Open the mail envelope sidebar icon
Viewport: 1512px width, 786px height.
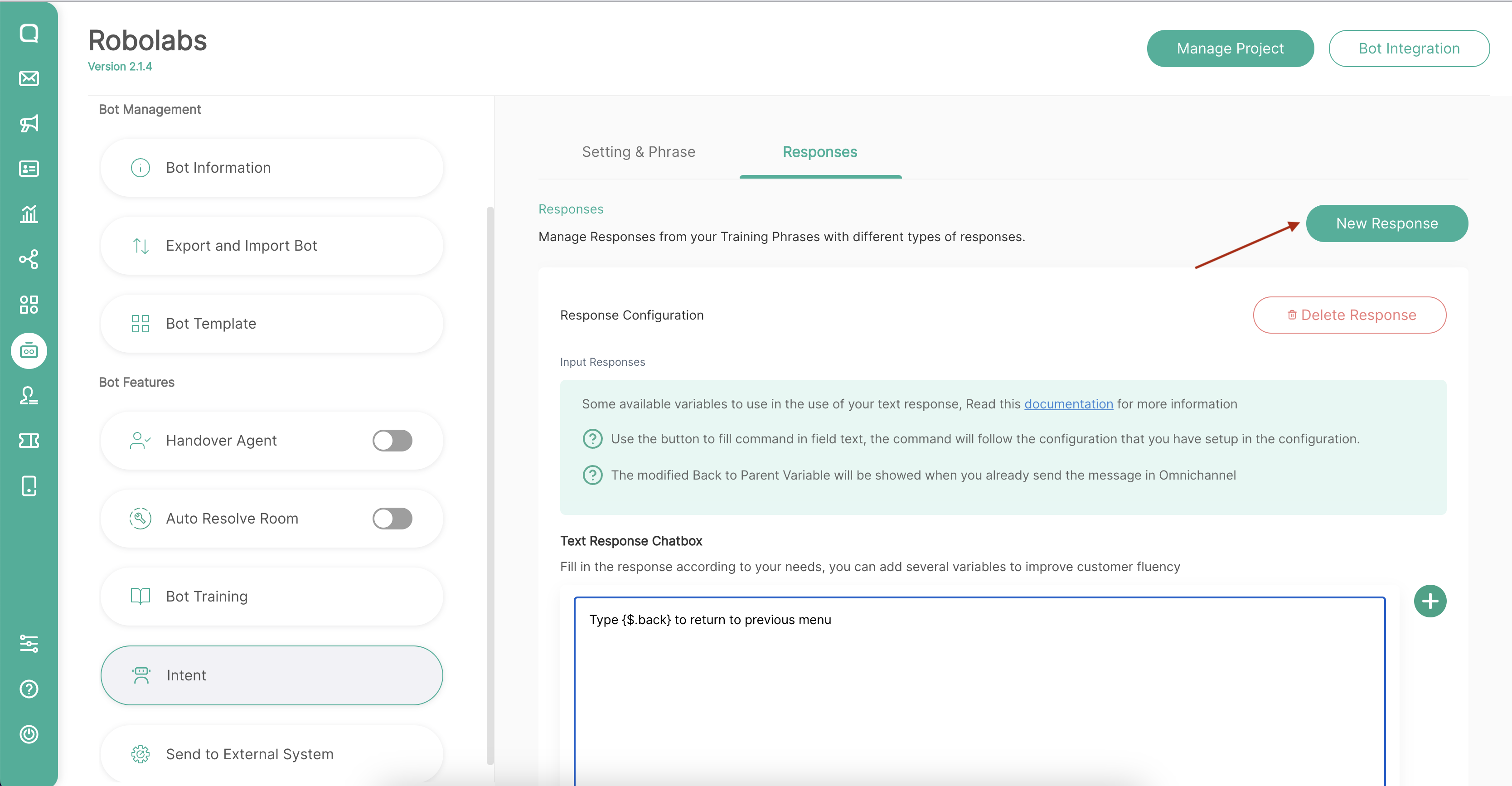tap(29, 78)
